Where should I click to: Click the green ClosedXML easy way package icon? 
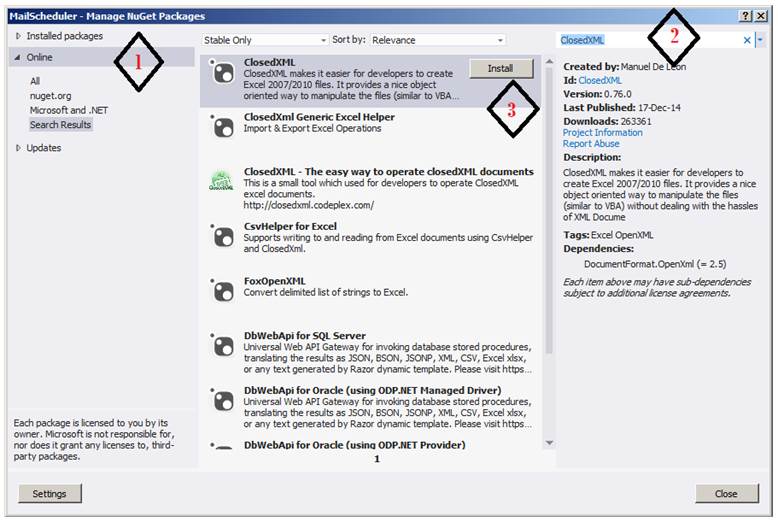[x=221, y=181]
